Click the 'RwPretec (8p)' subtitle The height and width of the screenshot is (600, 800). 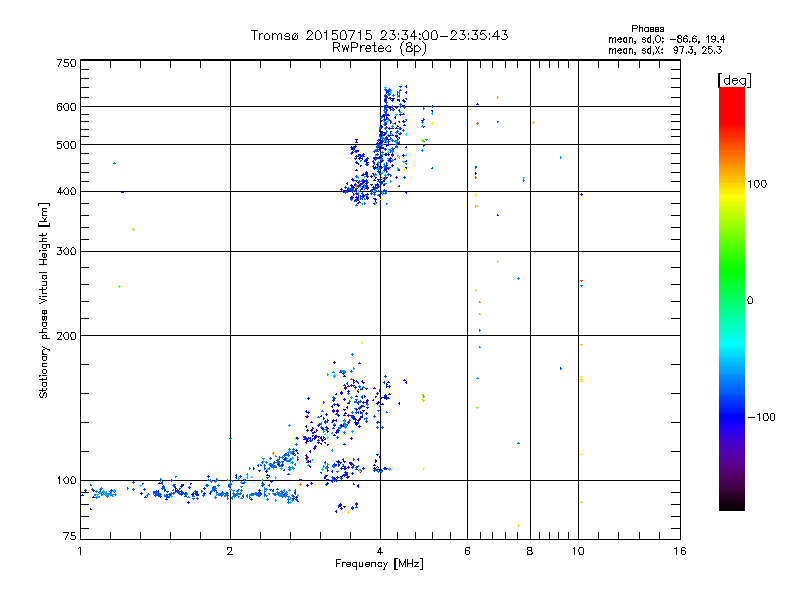tap(379, 48)
